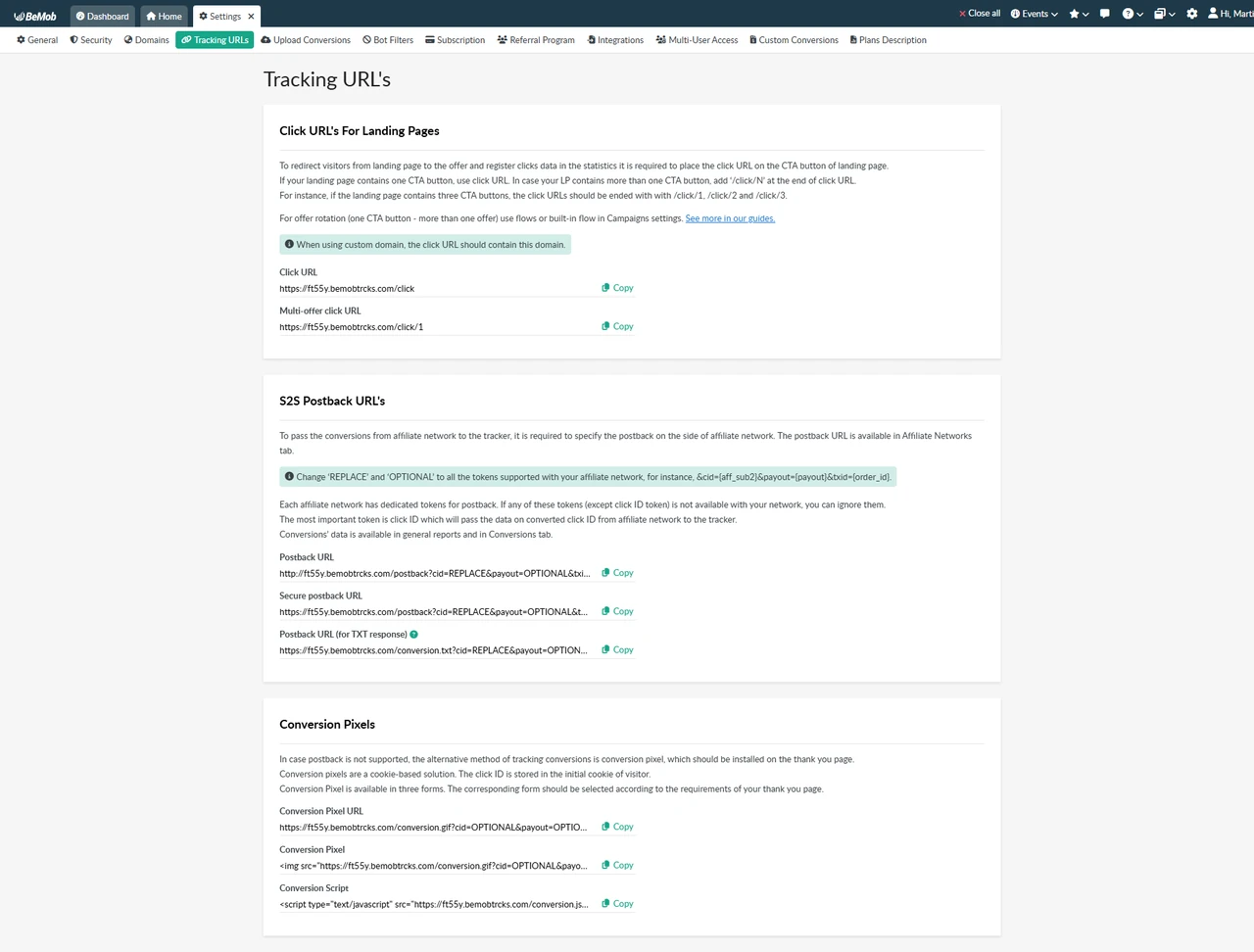Copy the Conversion Script
1254x952 pixels.
pyautogui.click(x=618, y=903)
